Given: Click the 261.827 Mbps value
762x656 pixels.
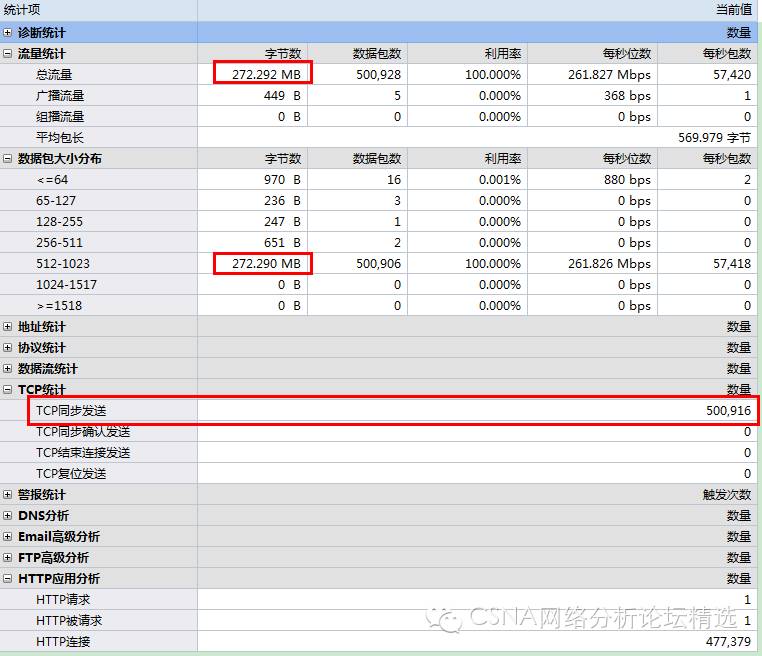Looking at the screenshot, I should point(609,74).
